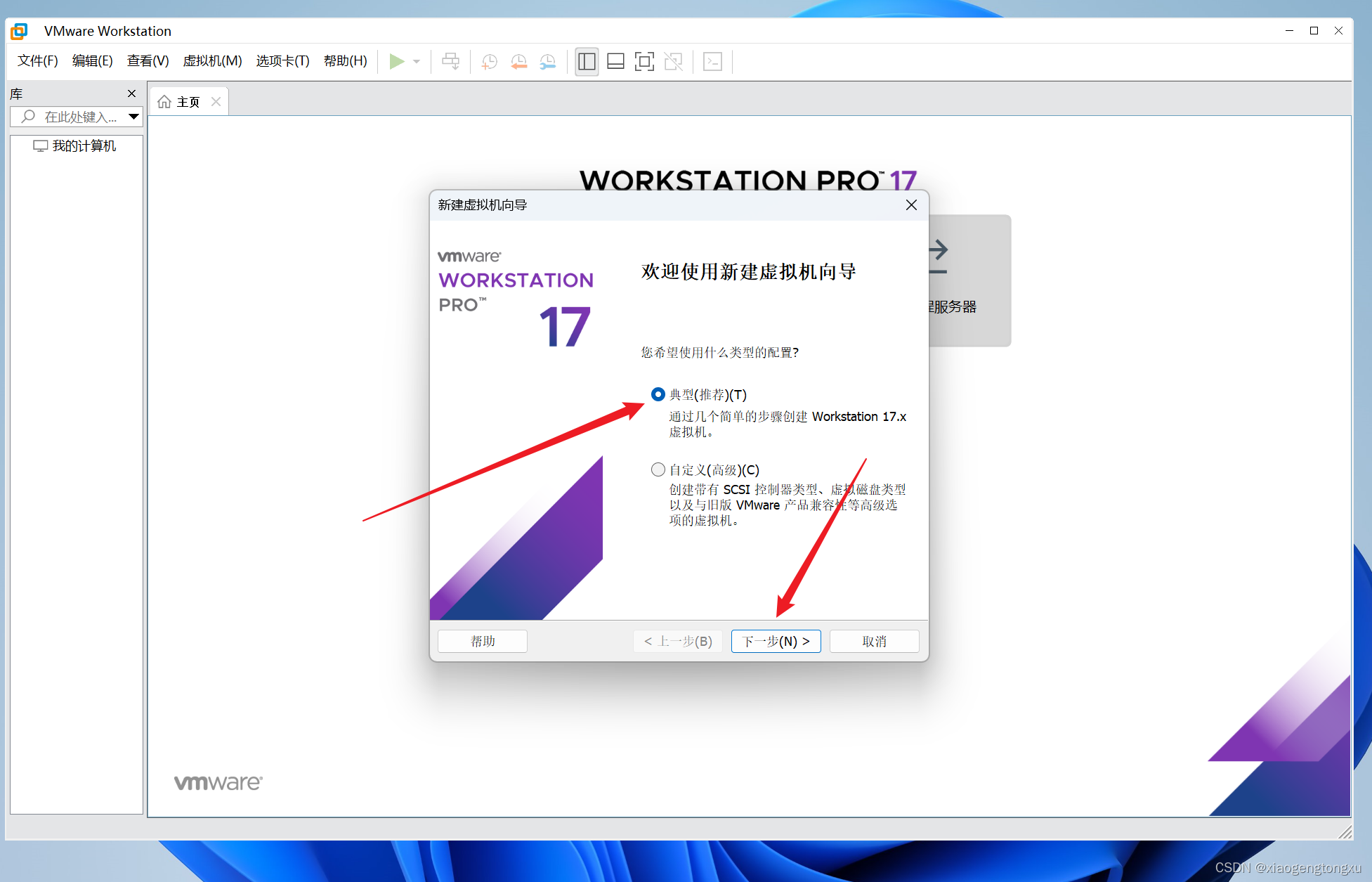The height and width of the screenshot is (882, 1372).
Task: Click the console view toolbar icon
Action: point(713,62)
